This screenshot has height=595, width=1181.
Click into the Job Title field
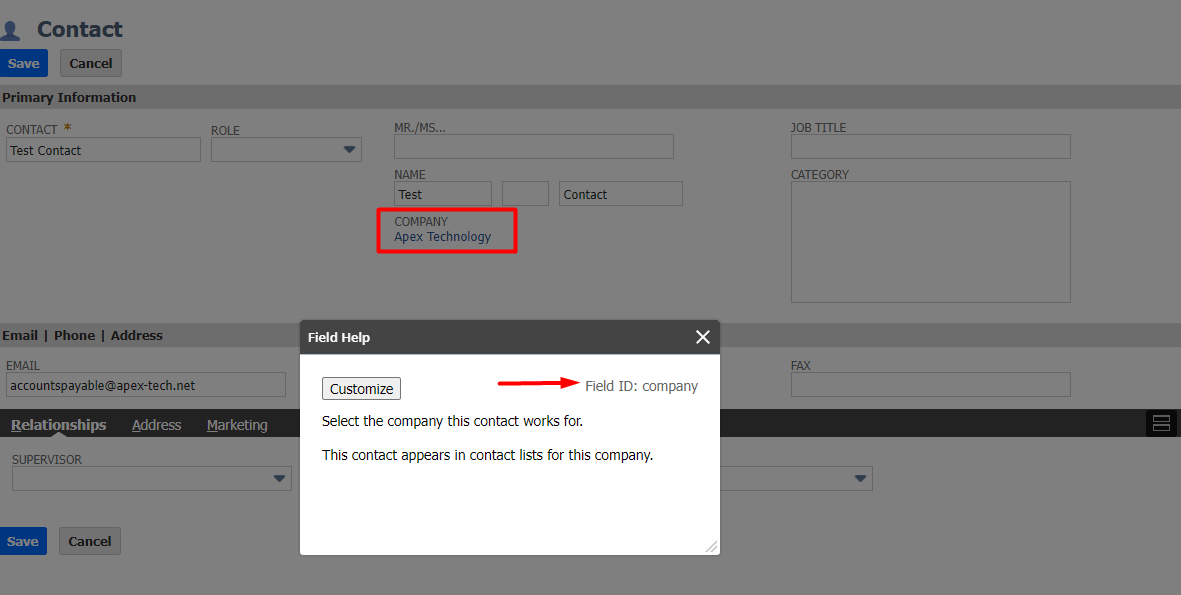point(930,147)
